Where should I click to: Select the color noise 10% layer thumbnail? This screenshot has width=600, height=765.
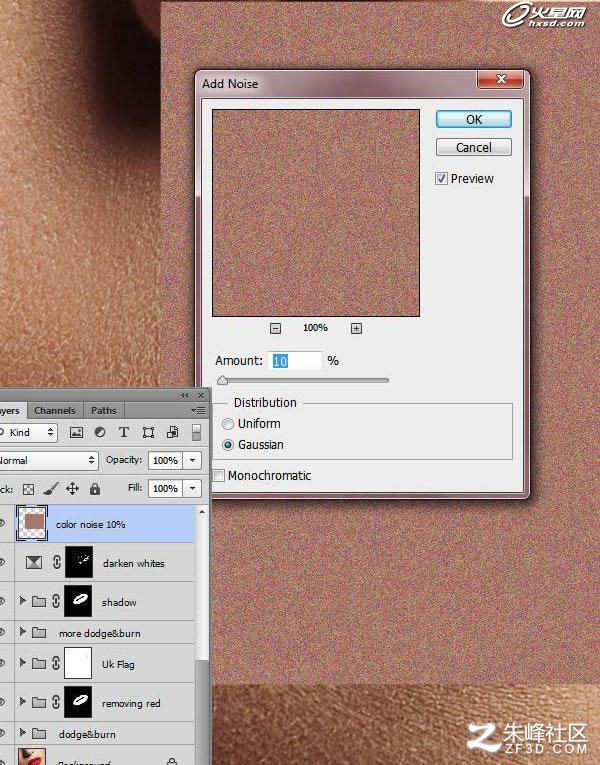click(32, 523)
